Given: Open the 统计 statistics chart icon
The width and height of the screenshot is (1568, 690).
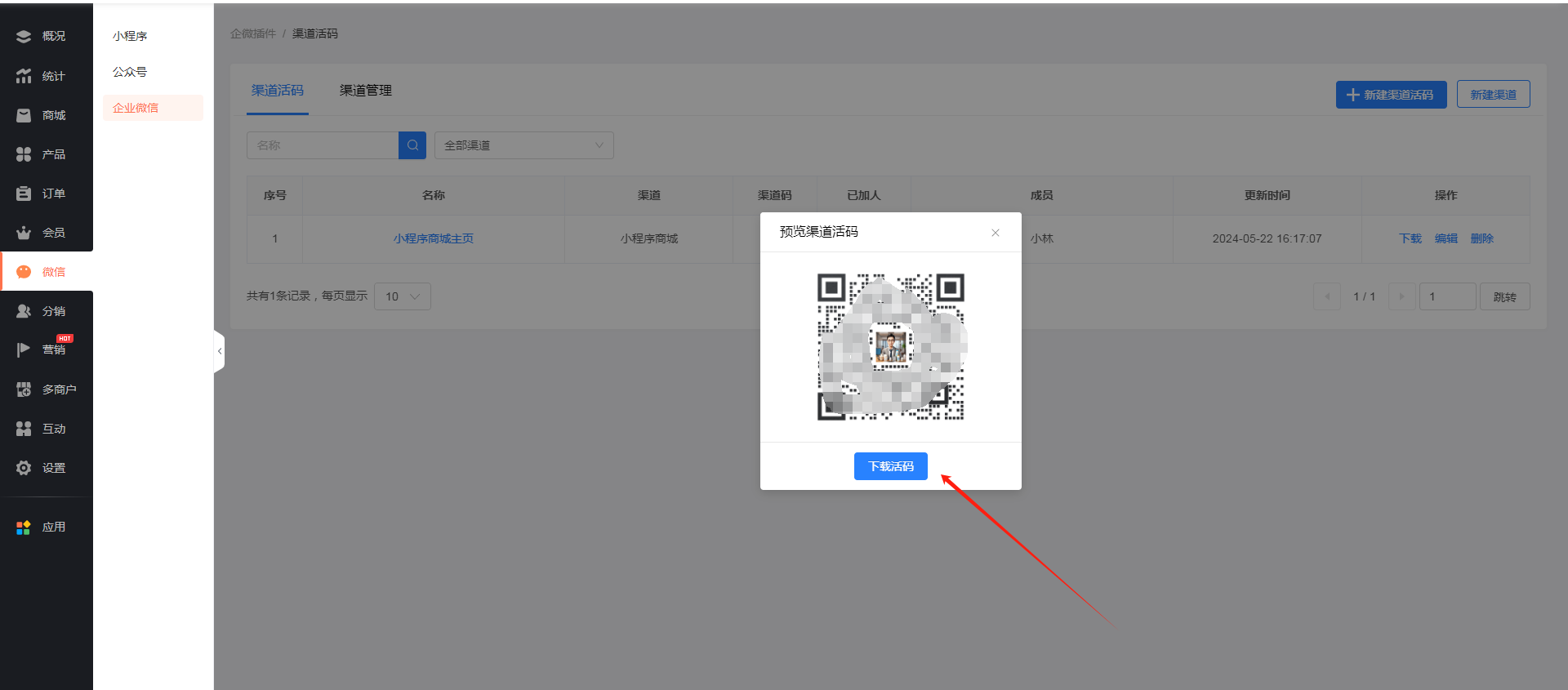Looking at the screenshot, I should [x=24, y=76].
